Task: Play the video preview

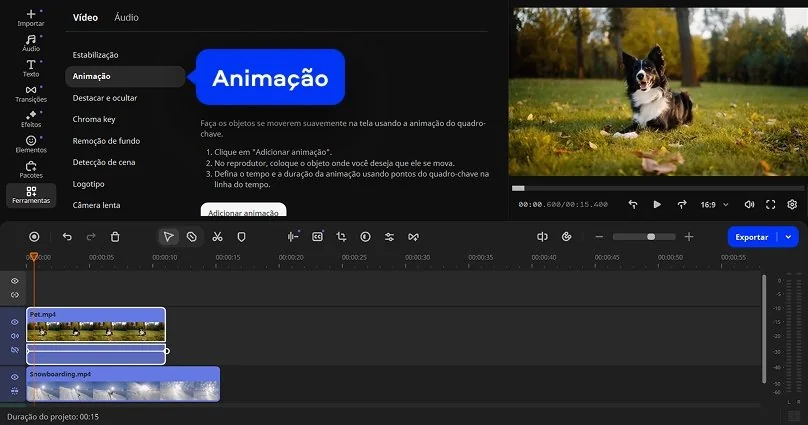Action: [x=657, y=204]
